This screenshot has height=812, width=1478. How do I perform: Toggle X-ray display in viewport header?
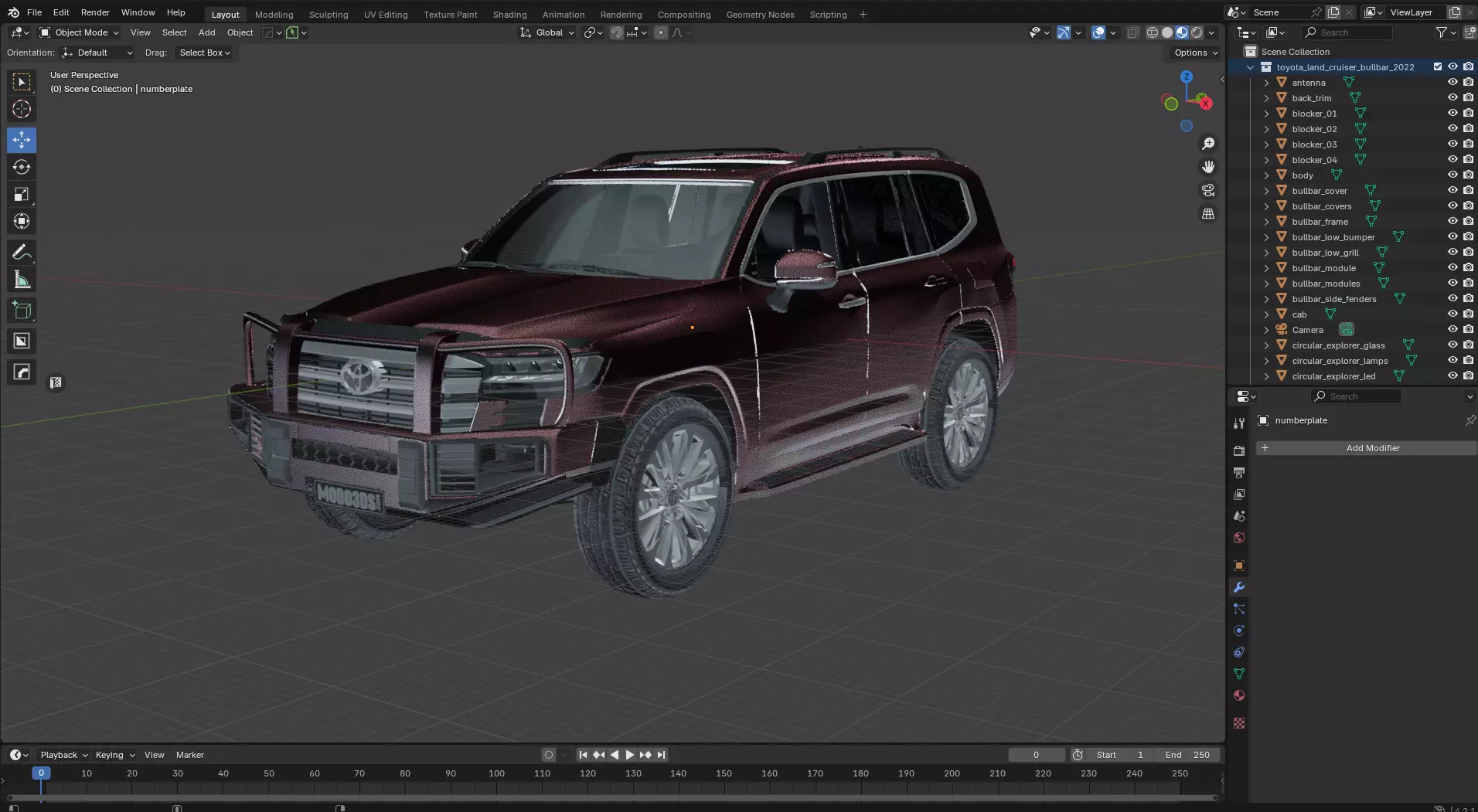click(x=1132, y=32)
